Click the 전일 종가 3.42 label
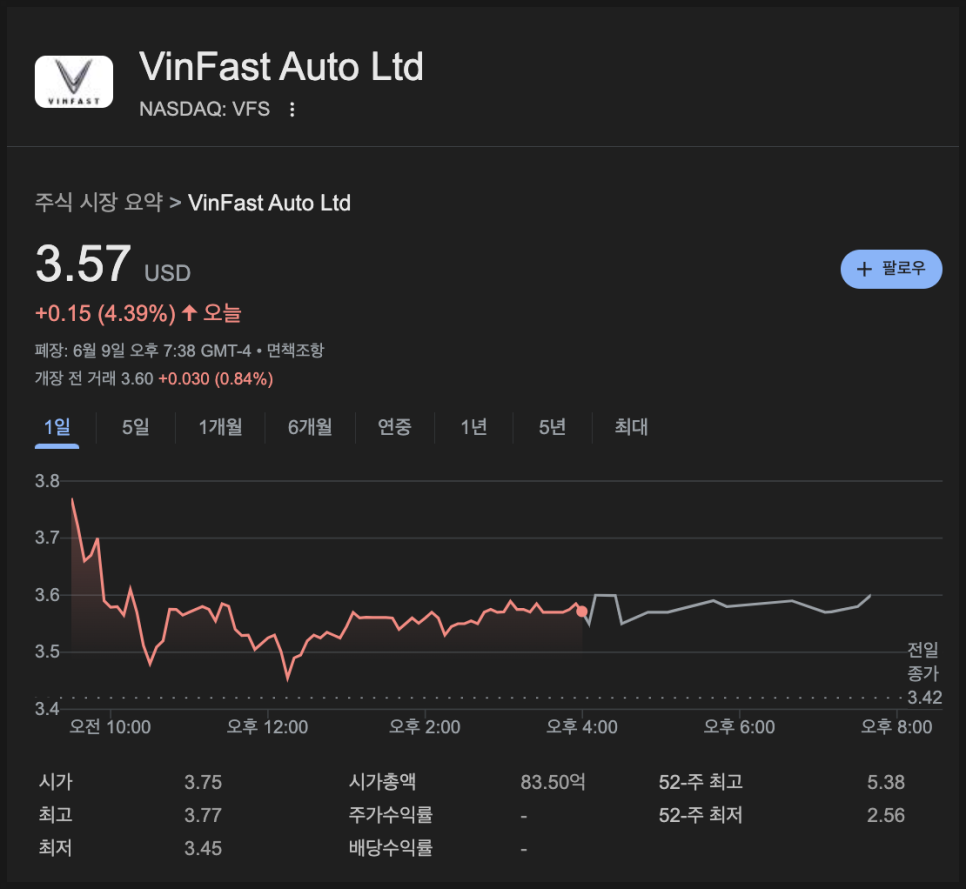 (x=924, y=673)
